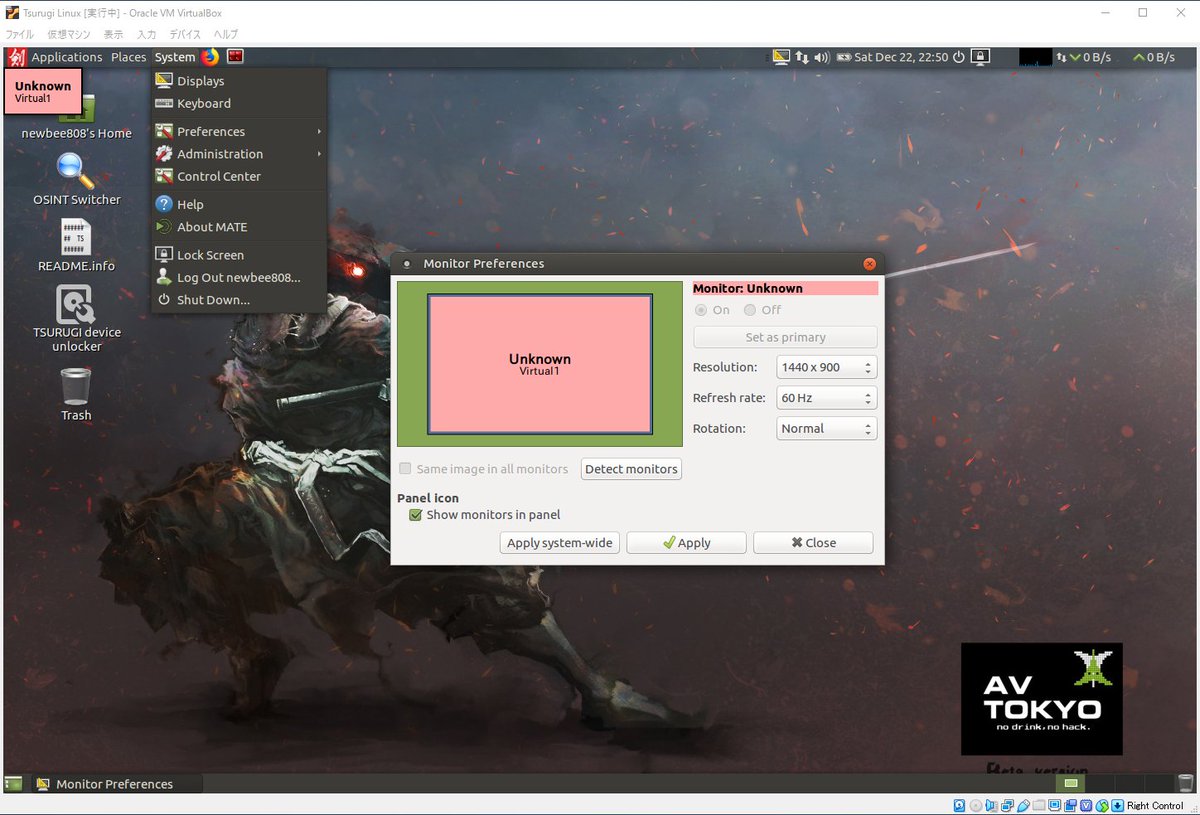Click the lock screen icon in top panel

981,57
